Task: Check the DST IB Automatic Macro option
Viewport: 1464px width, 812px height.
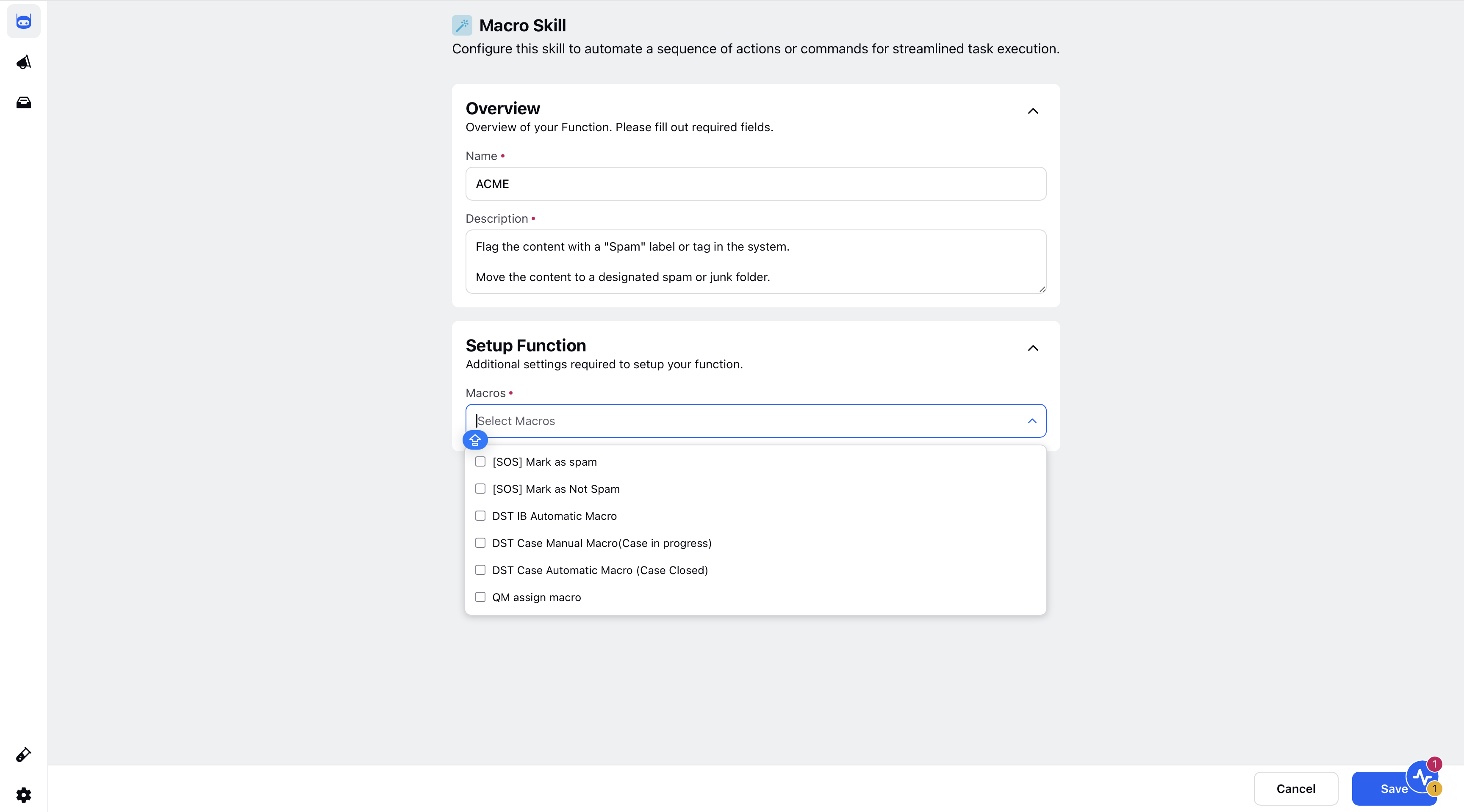Action: point(480,516)
